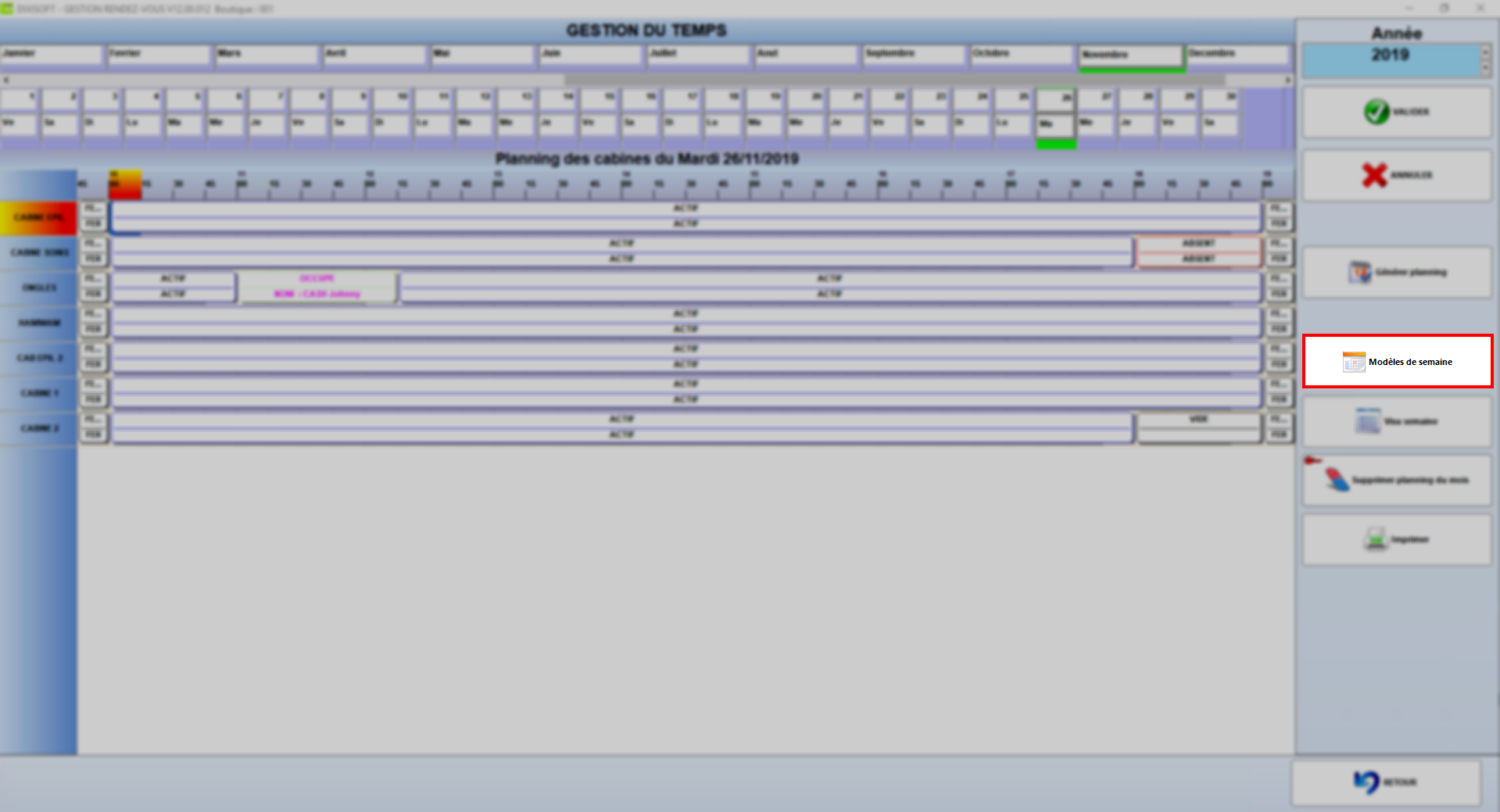The width and height of the screenshot is (1500, 812).
Task: Click the green checkmark Valider icon
Action: pyautogui.click(x=1376, y=112)
